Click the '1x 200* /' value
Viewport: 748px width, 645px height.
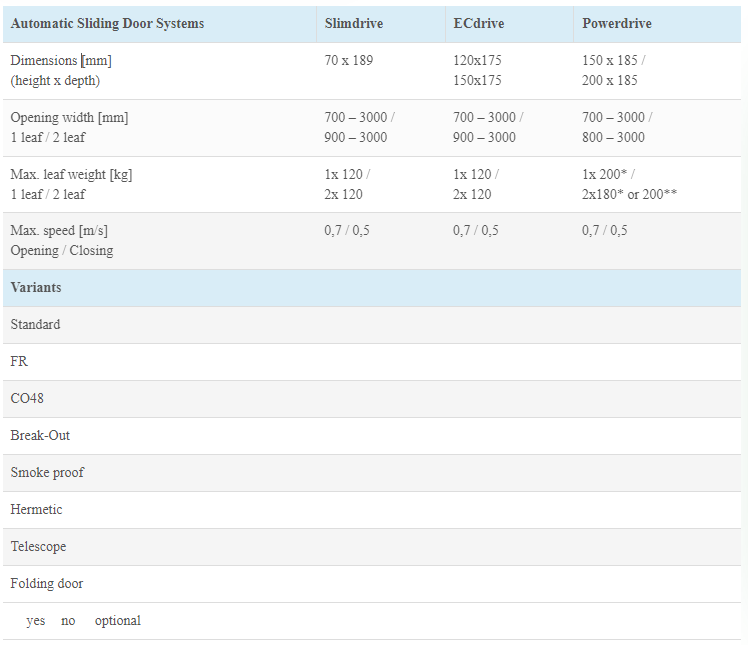(x=608, y=175)
